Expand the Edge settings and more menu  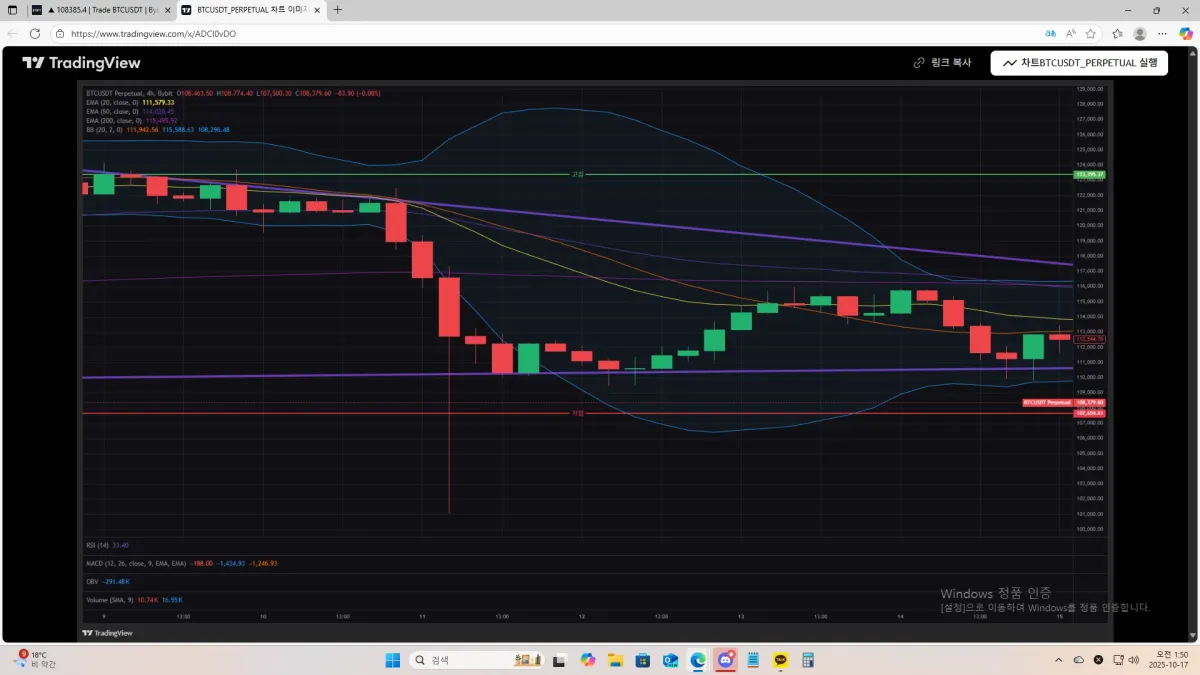(x=1163, y=33)
